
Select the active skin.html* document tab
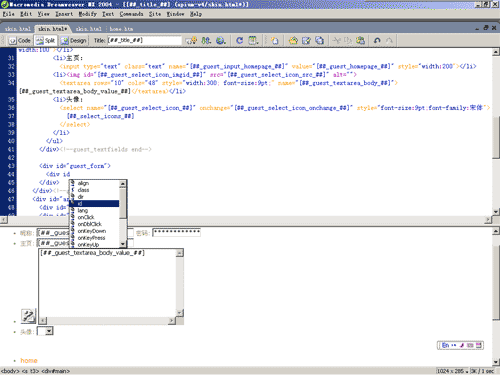(x=53, y=29)
